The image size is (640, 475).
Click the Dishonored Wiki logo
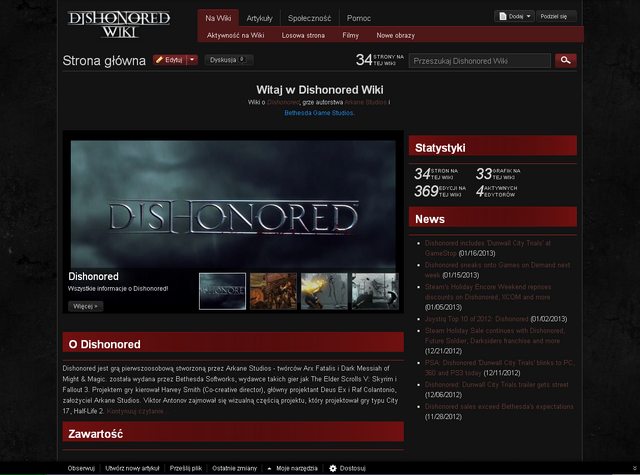[x=119, y=24]
